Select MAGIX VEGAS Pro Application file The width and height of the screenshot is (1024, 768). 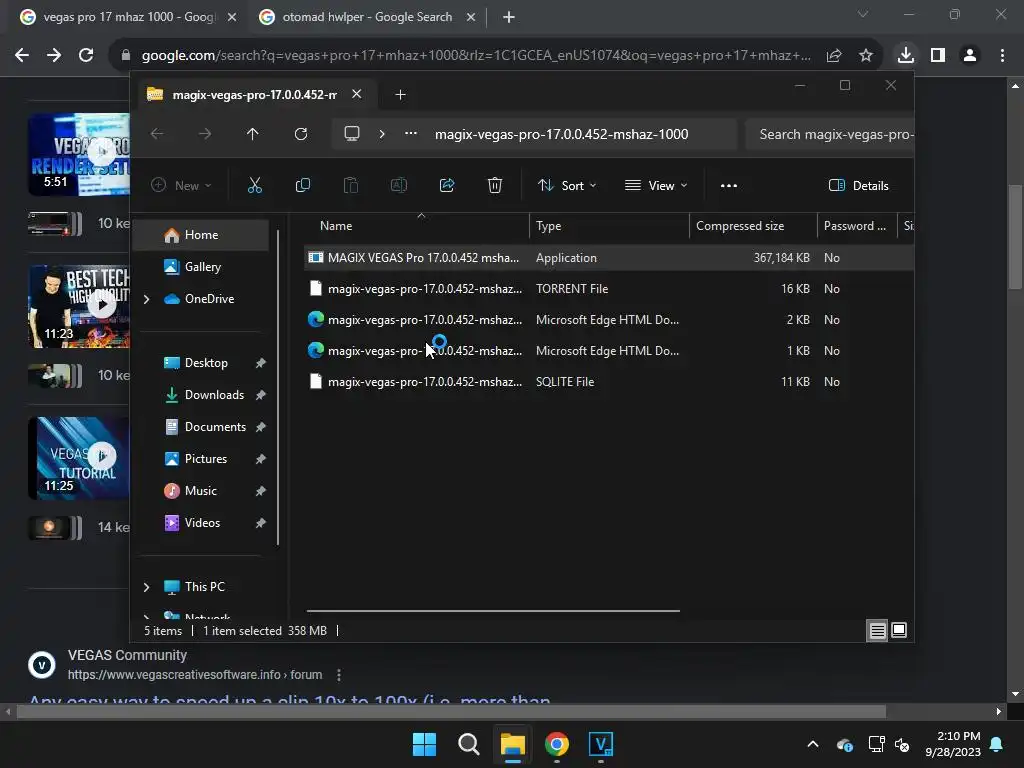(609, 258)
